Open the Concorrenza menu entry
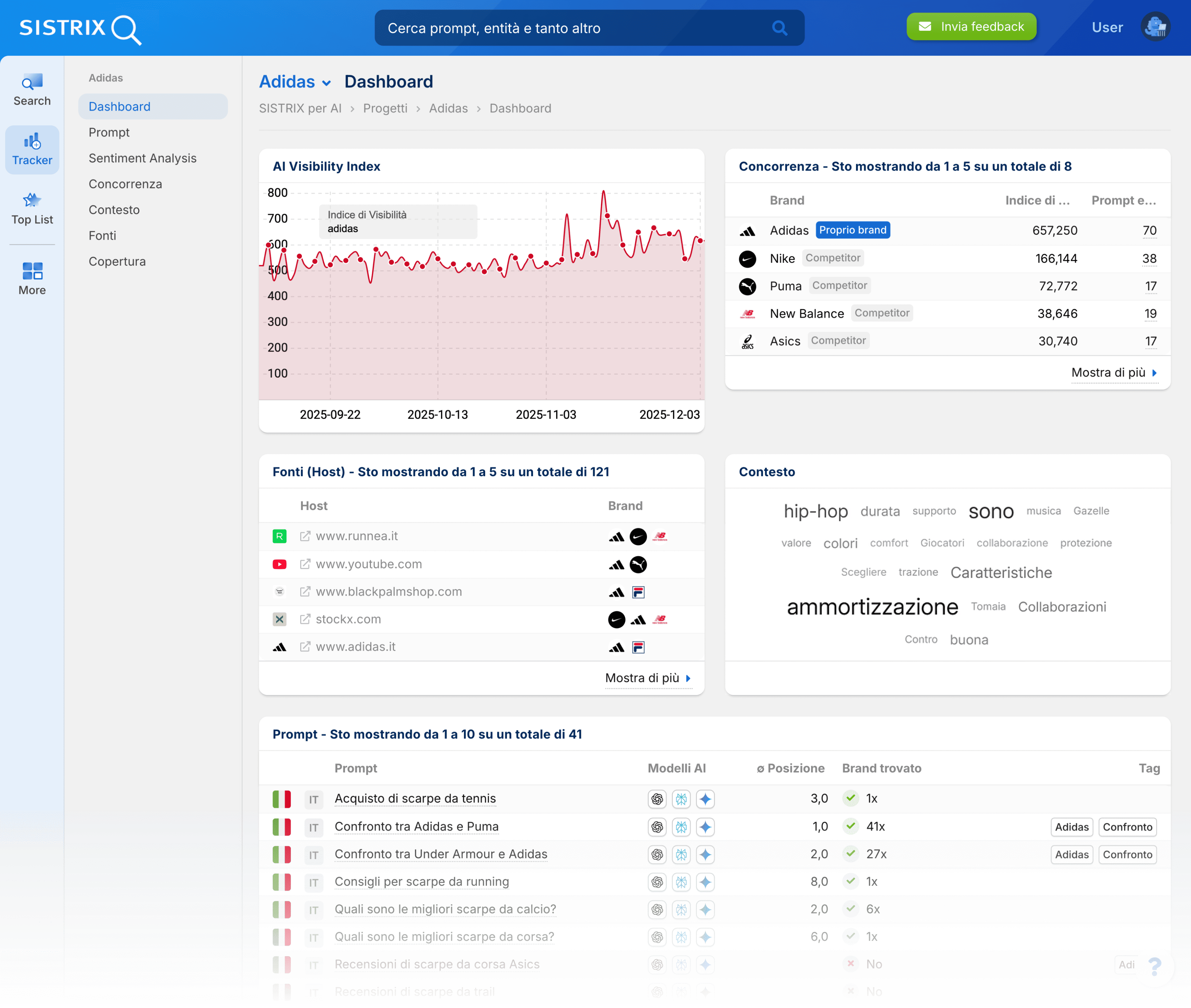Screen dimensions: 1191x1008 pyautogui.click(x=125, y=184)
